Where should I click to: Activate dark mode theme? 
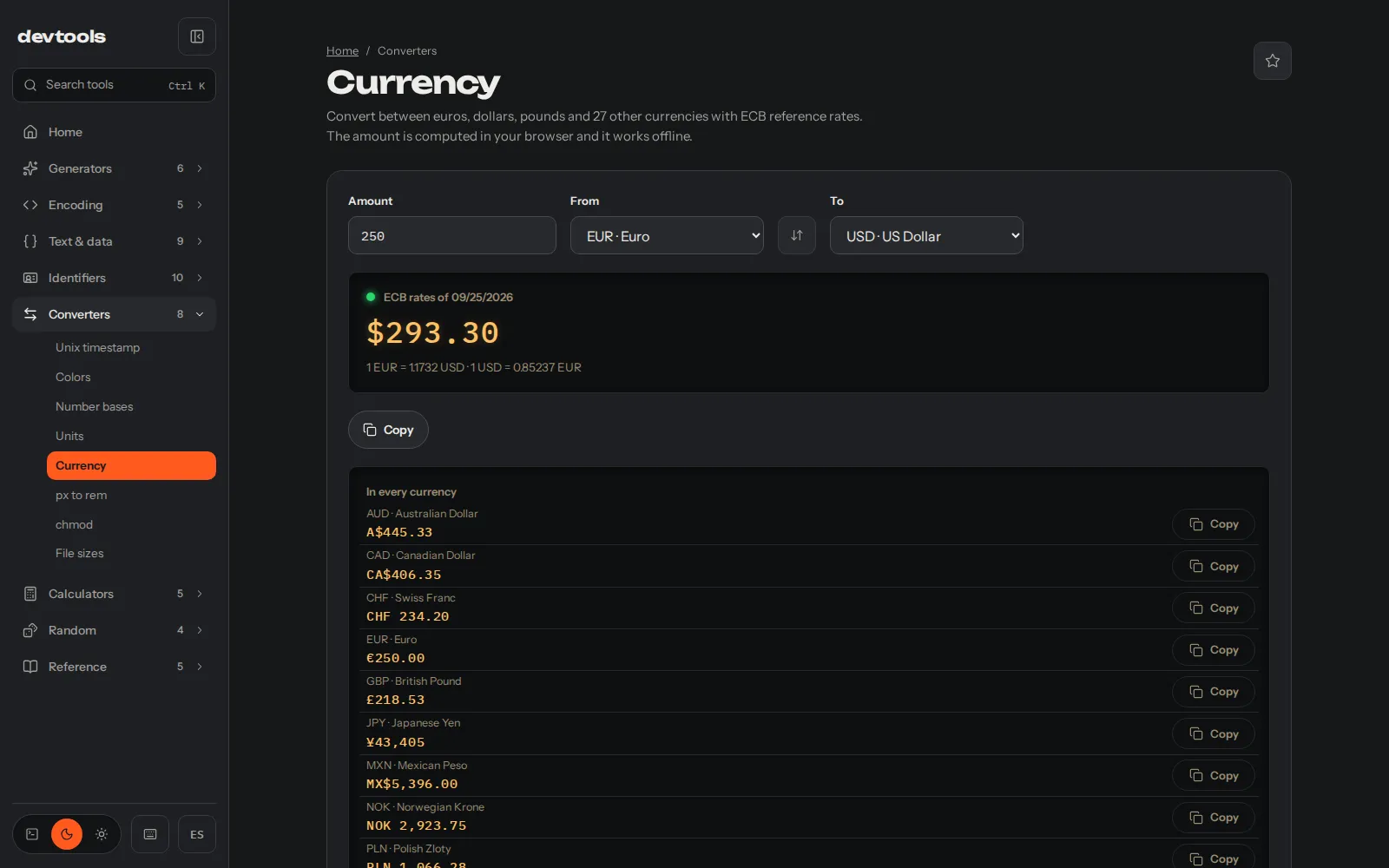[67, 834]
